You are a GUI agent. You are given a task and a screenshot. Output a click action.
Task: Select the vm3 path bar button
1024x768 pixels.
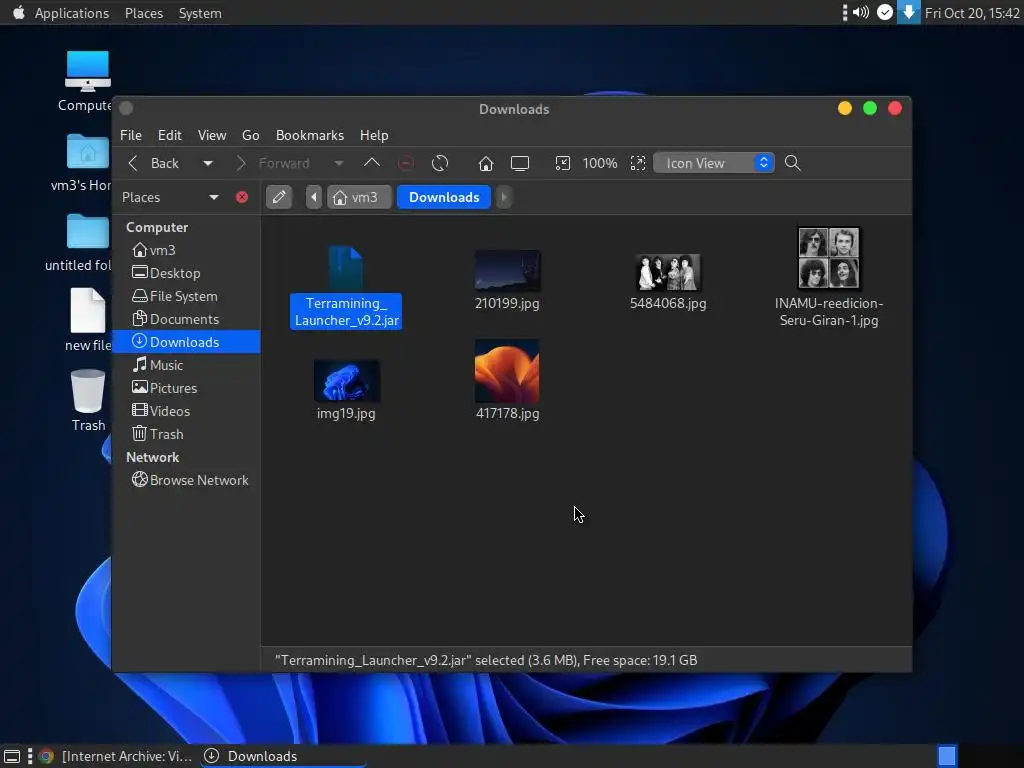coord(357,197)
